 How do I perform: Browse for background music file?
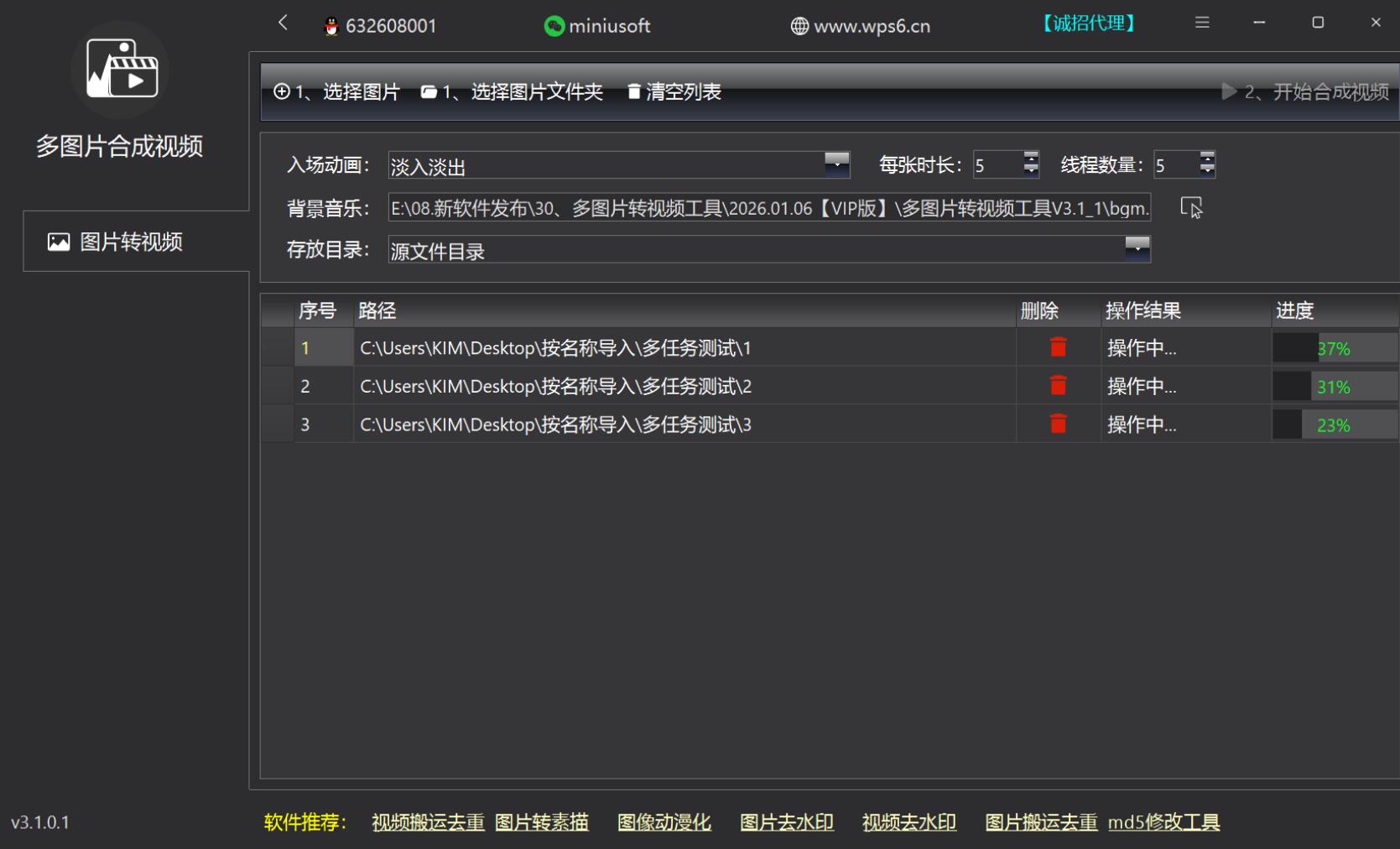click(x=1191, y=207)
